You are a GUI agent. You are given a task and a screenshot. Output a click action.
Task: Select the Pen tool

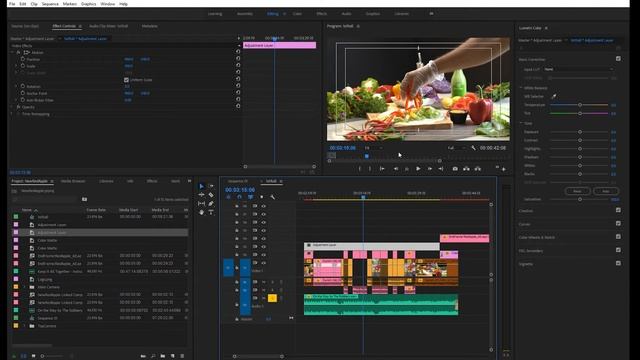coord(211,203)
